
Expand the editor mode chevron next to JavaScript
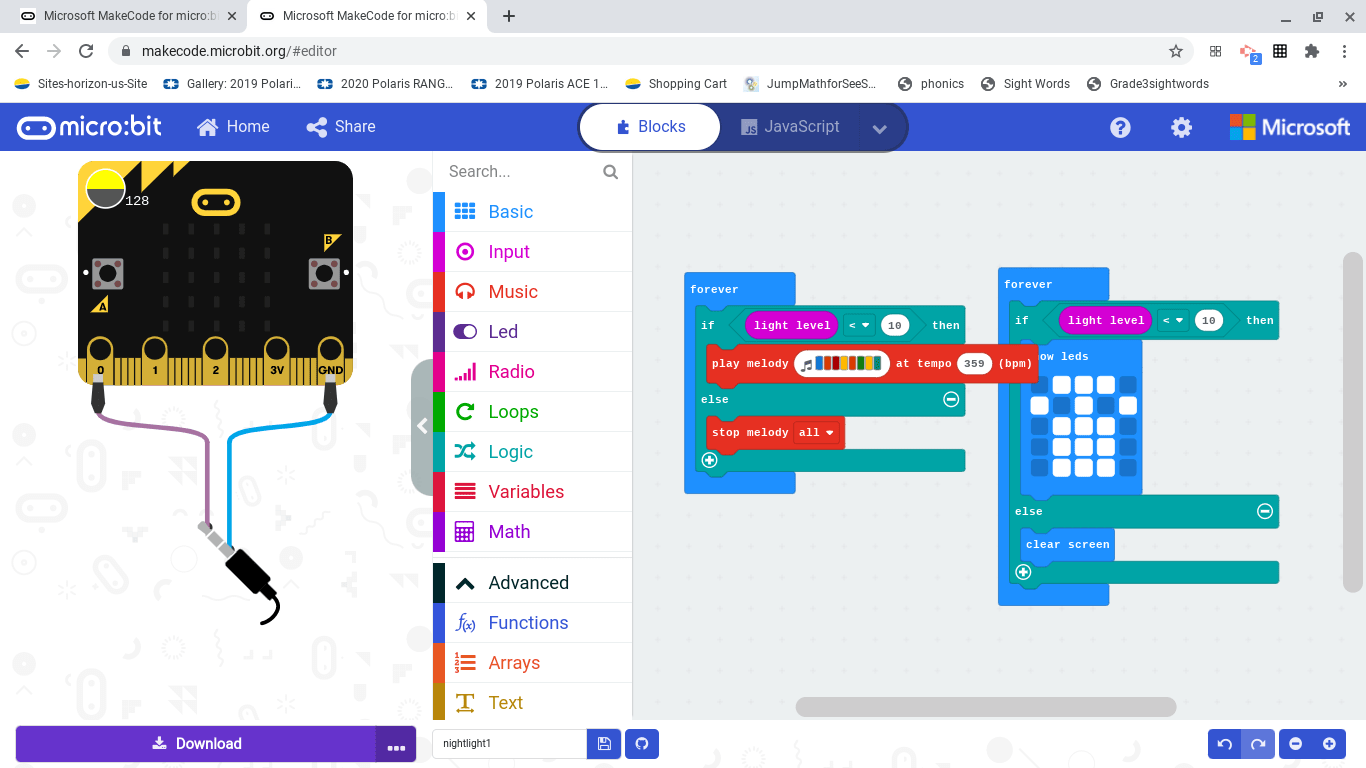[878, 127]
